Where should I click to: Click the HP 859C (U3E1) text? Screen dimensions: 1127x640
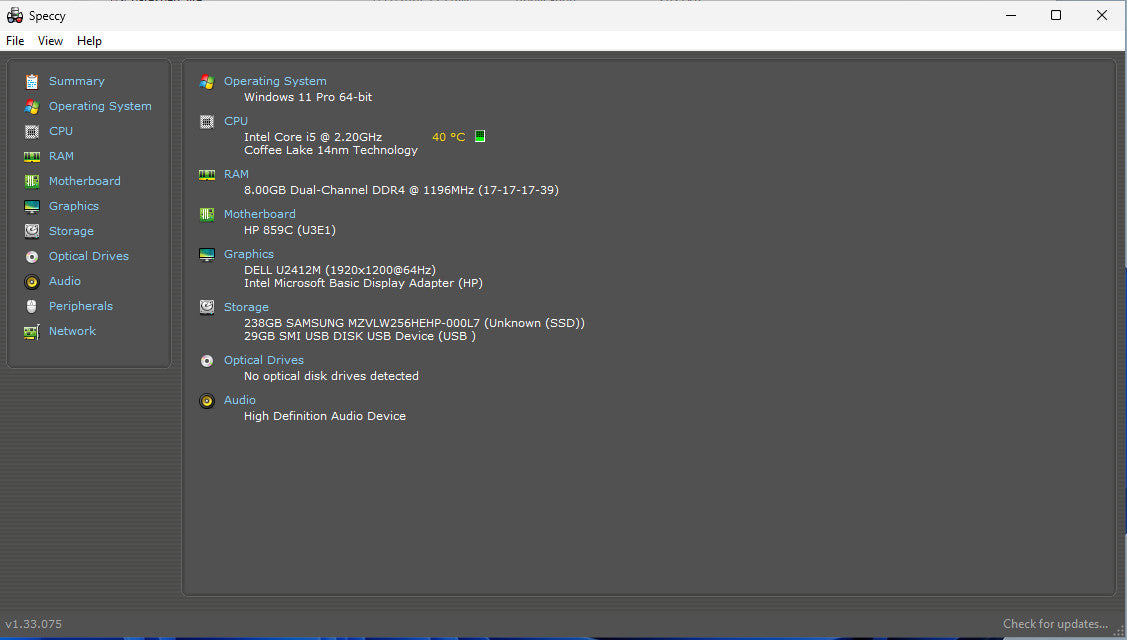[x=290, y=230]
